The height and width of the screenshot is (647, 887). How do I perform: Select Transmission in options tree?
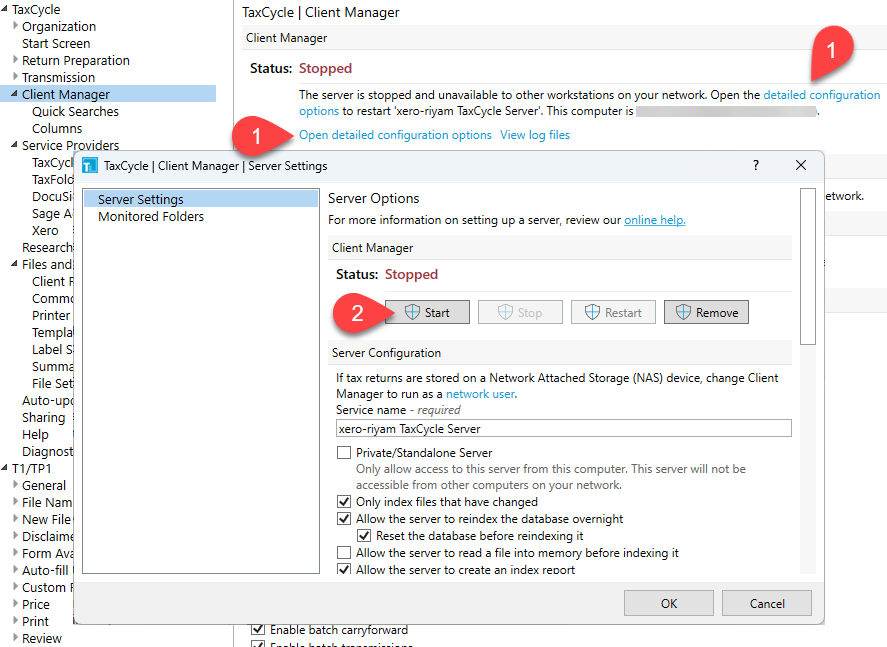58,77
